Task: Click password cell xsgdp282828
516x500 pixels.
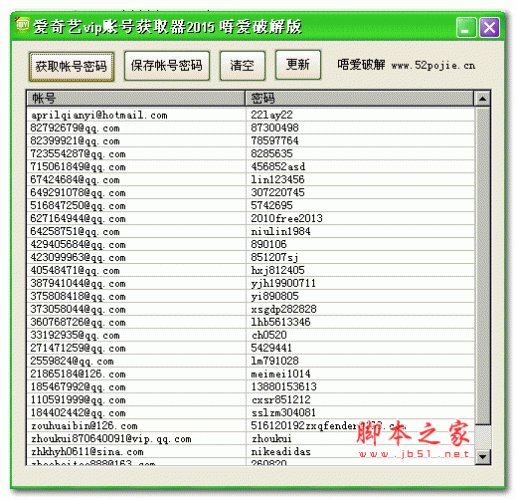Action: [284, 310]
